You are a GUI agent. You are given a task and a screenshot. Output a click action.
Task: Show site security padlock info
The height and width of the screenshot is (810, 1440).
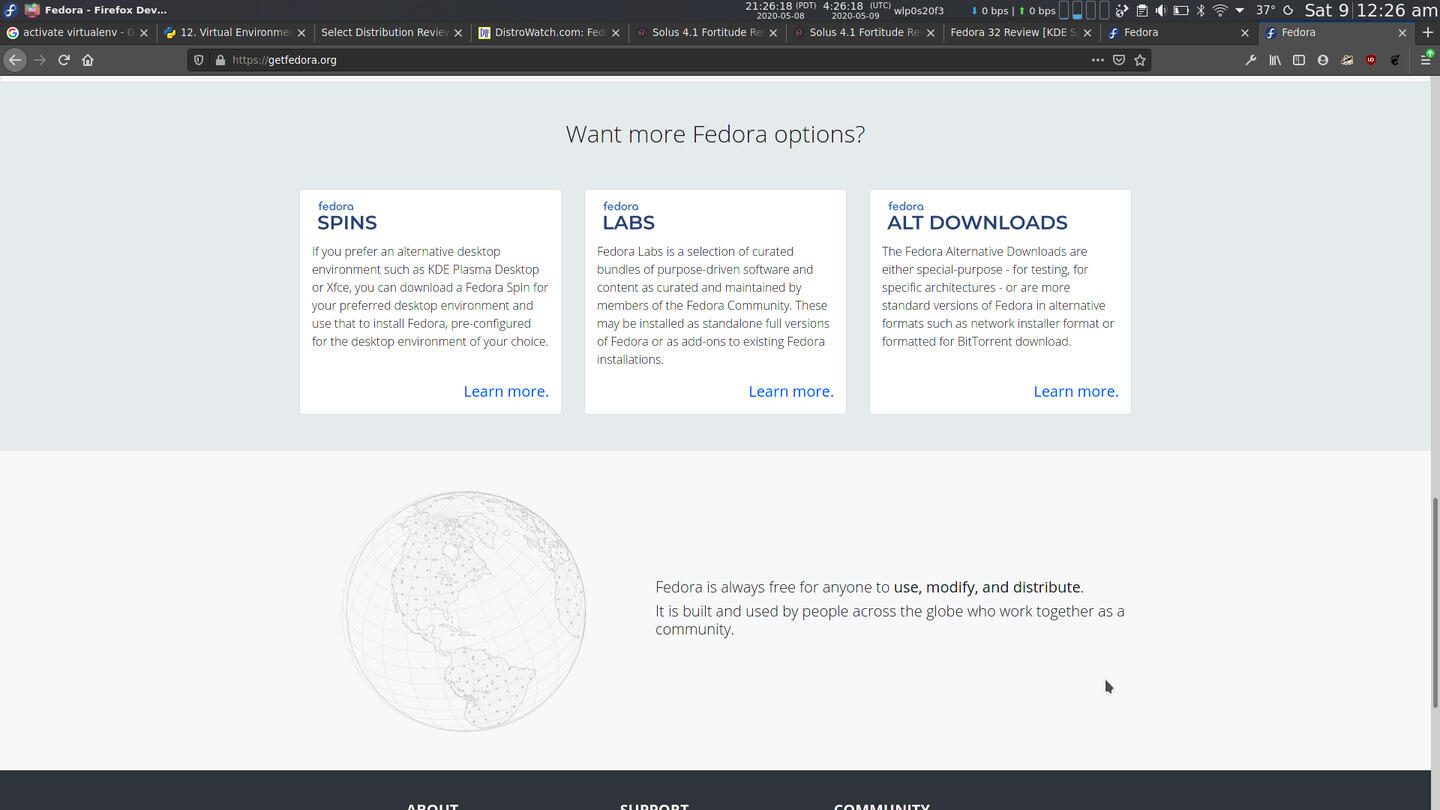coord(220,60)
